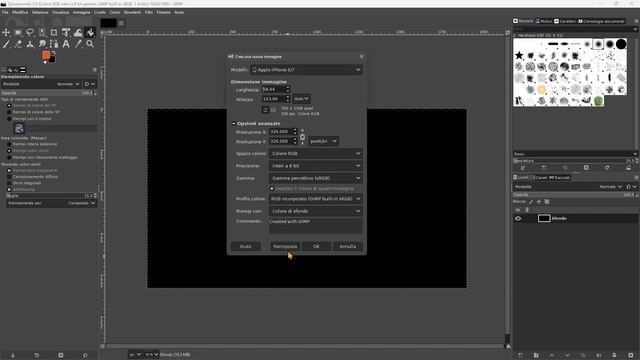Click the refresh brushes icon
This screenshot has width=640, height=360.
tap(607, 168)
